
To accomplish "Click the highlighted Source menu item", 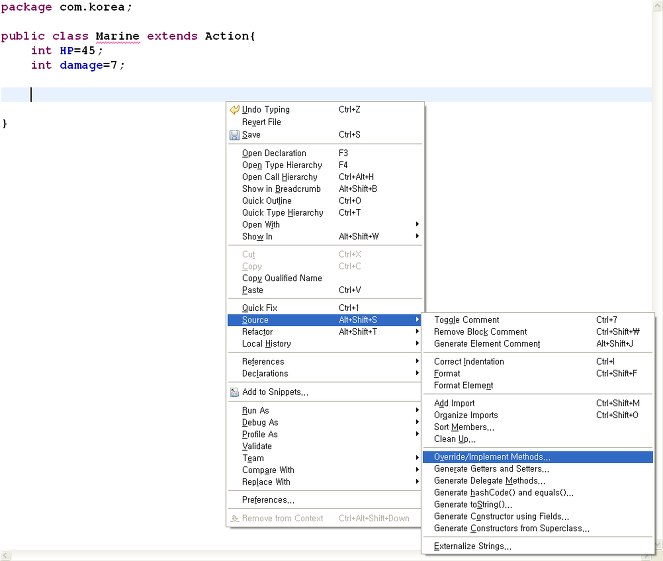I will (325, 320).
